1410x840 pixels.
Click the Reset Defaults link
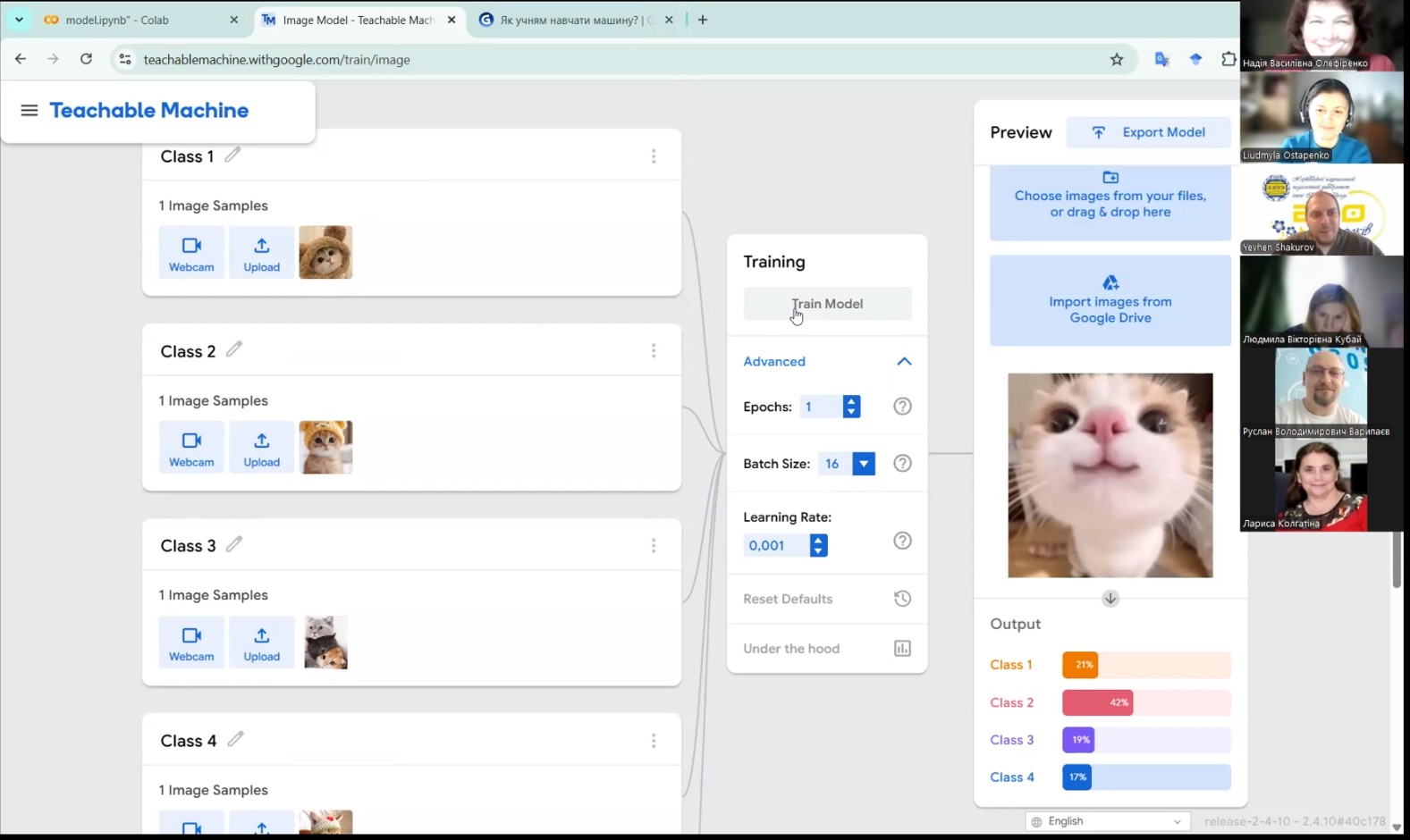(788, 599)
